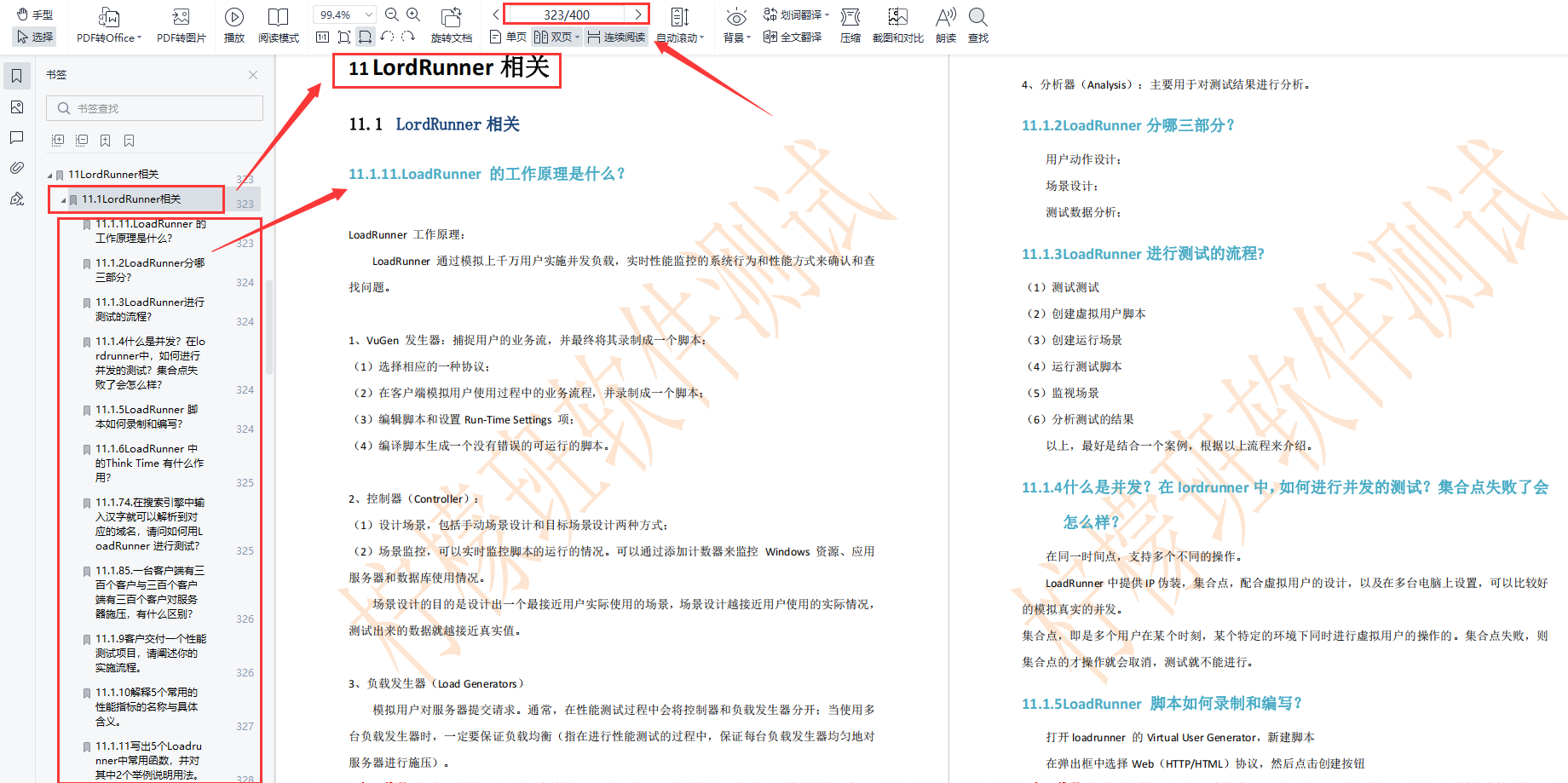Set actual size 1:1 view
The width and height of the screenshot is (1568, 783).
point(322,37)
